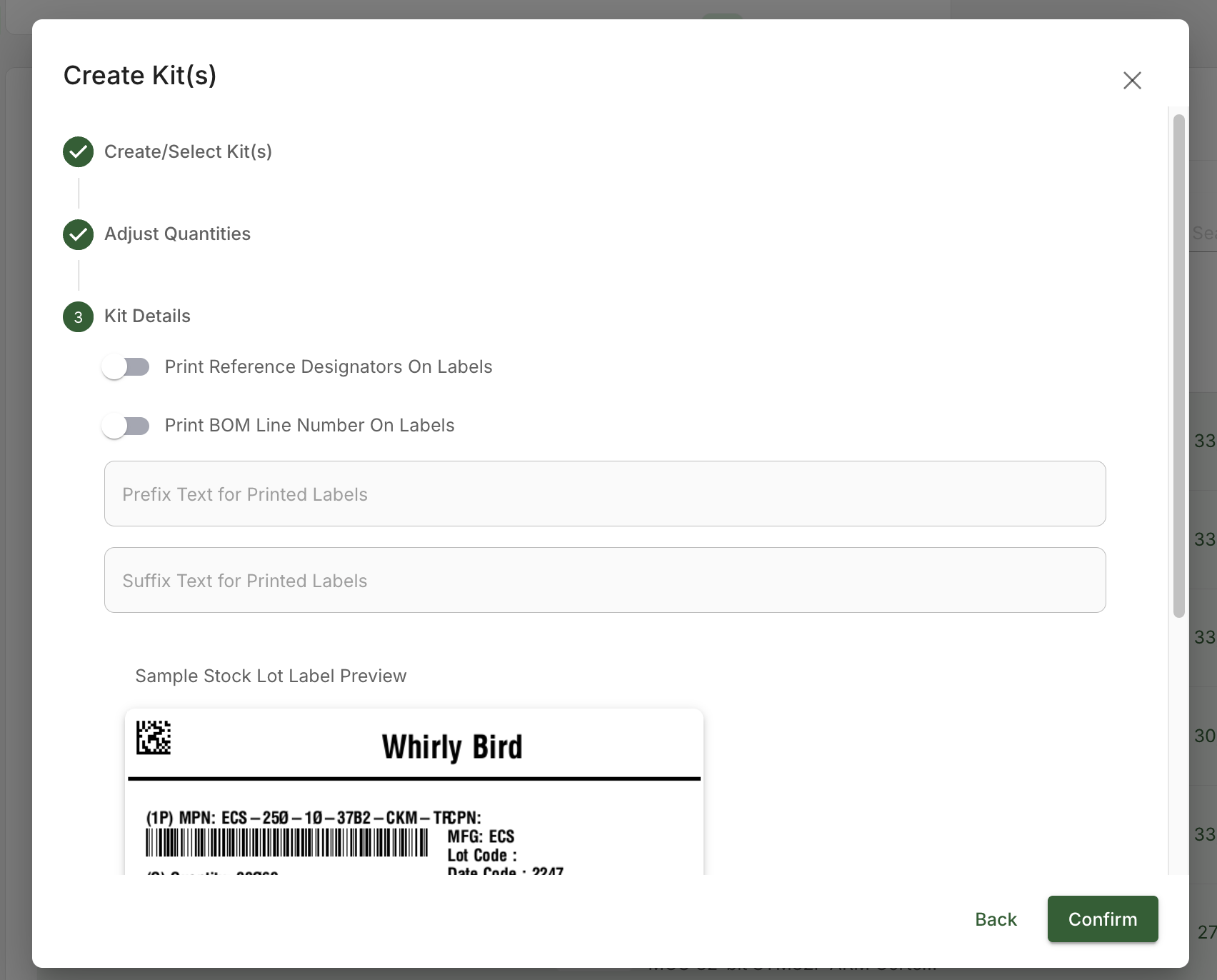Image resolution: width=1217 pixels, height=980 pixels.
Task: Select the Kit Details step label
Action: click(147, 316)
